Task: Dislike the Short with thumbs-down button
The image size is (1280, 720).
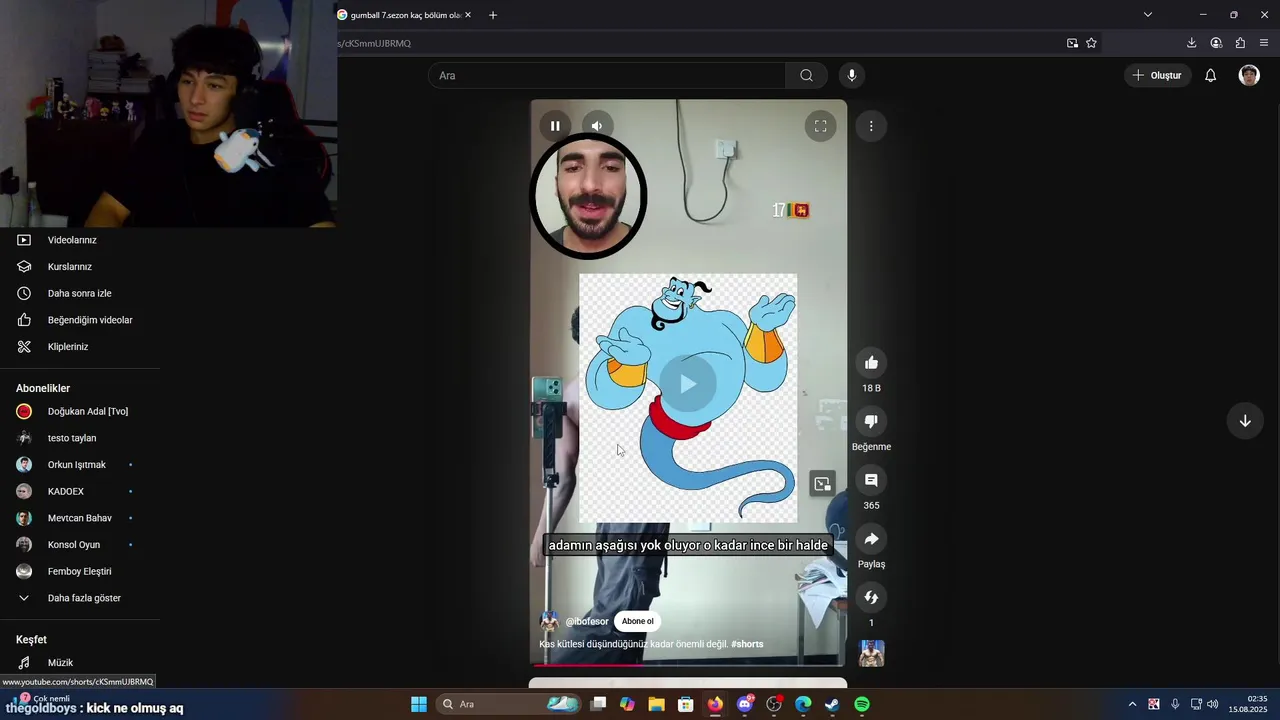Action: click(x=871, y=422)
